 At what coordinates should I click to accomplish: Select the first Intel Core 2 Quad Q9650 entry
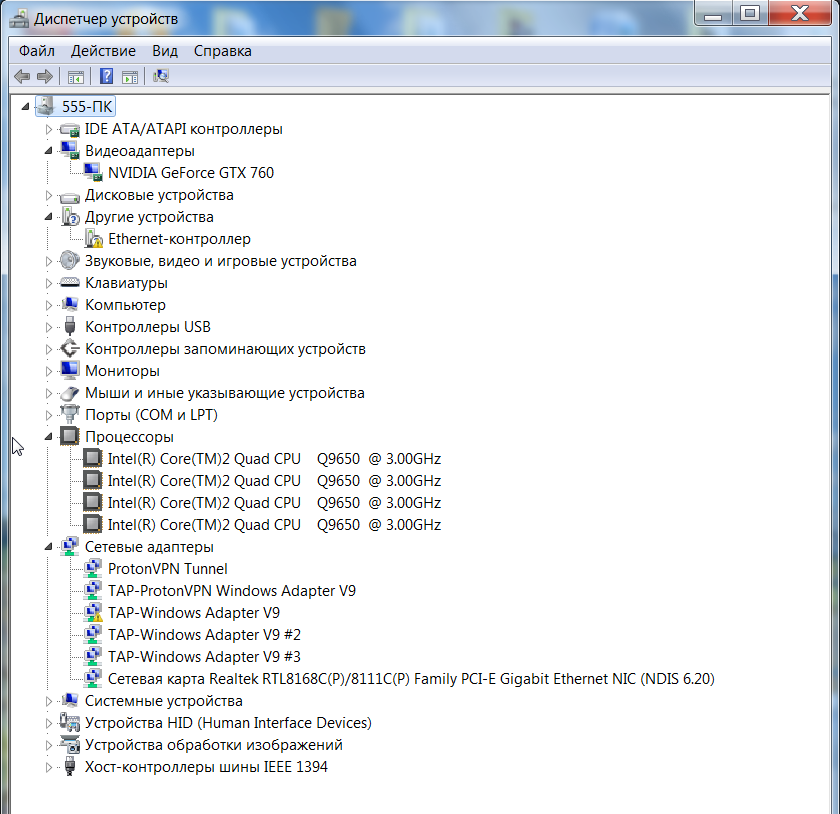274,459
